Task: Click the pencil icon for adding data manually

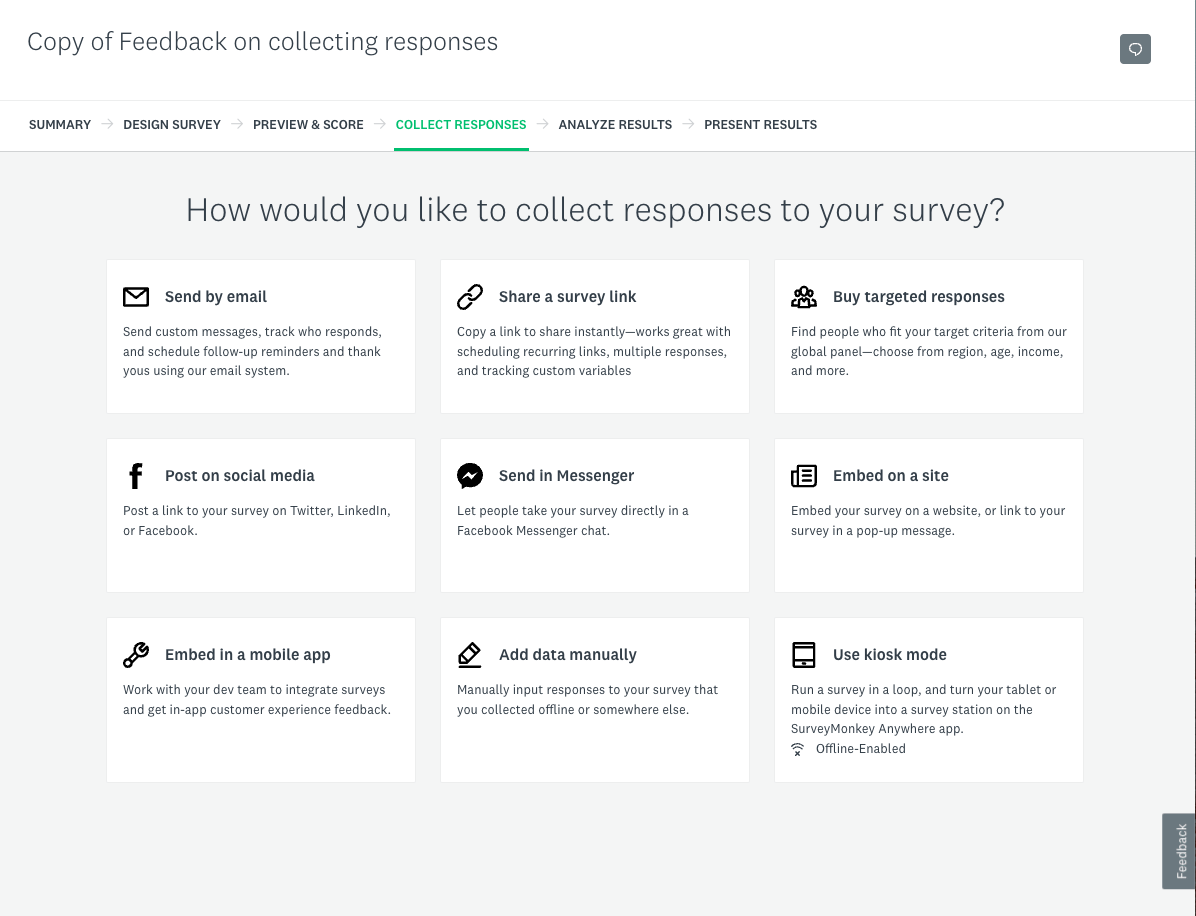Action: coord(470,655)
